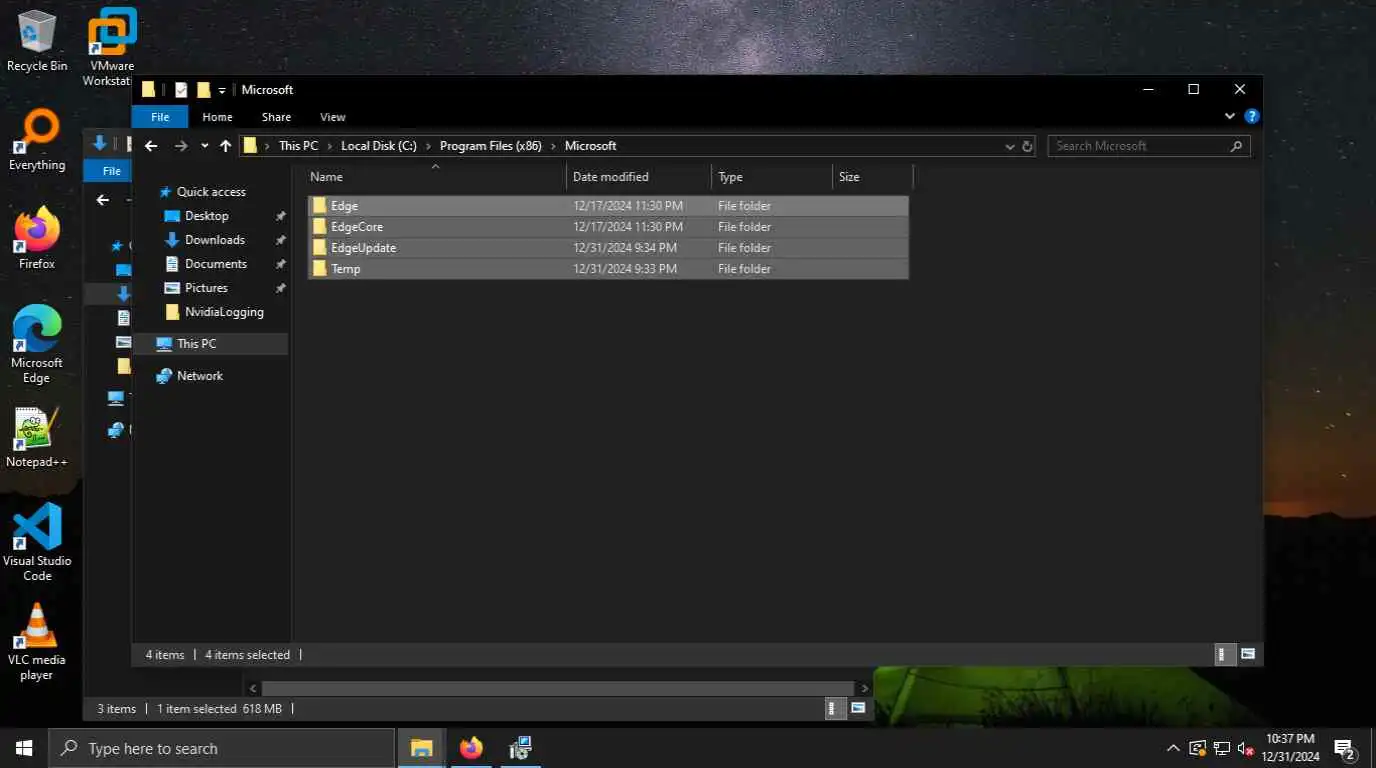This screenshot has width=1376, height=768.
Task: Open the address bar history dropdown
Action: (x=1010, y=146)
